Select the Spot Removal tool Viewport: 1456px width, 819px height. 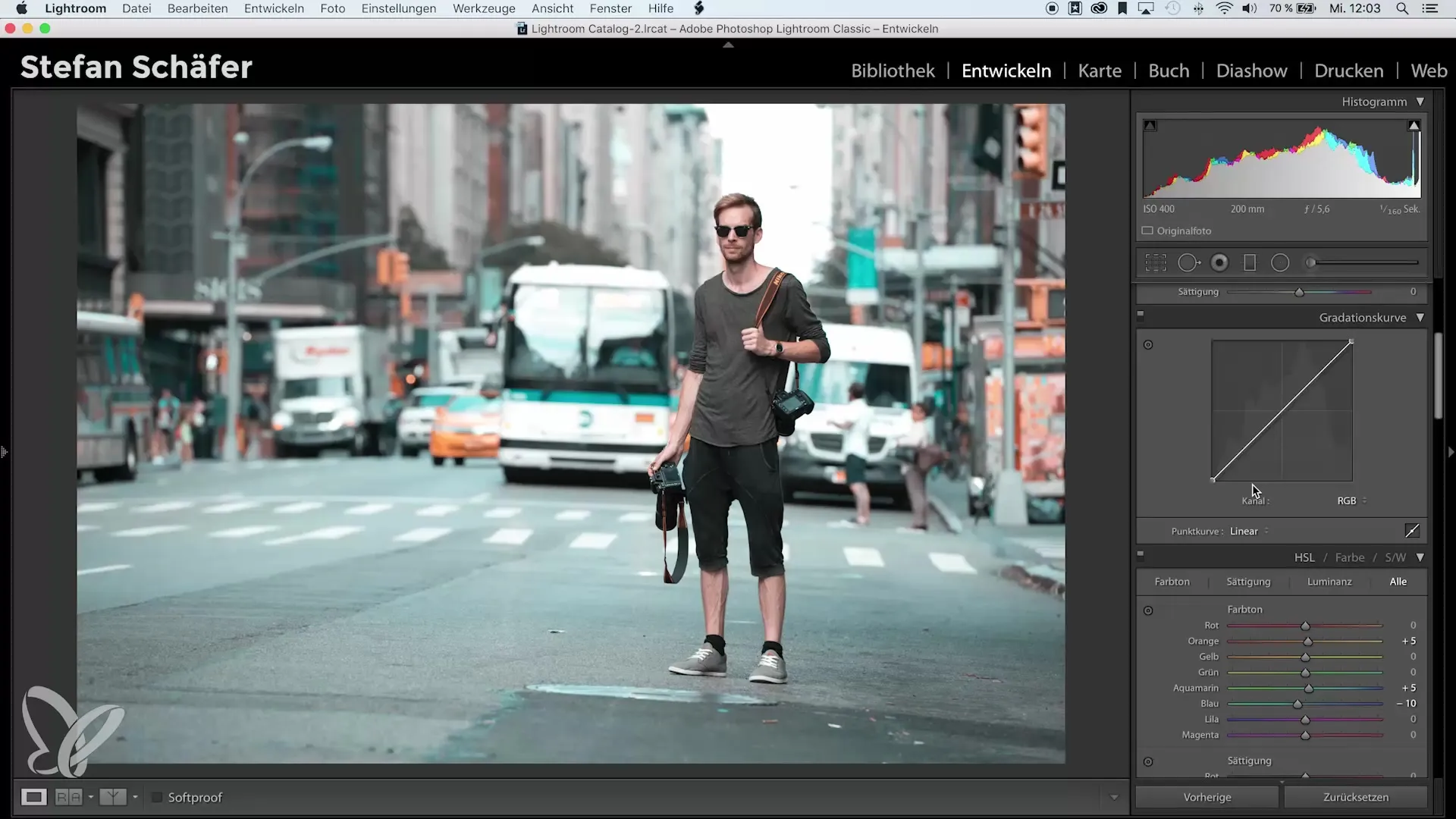click(1188, 262)
